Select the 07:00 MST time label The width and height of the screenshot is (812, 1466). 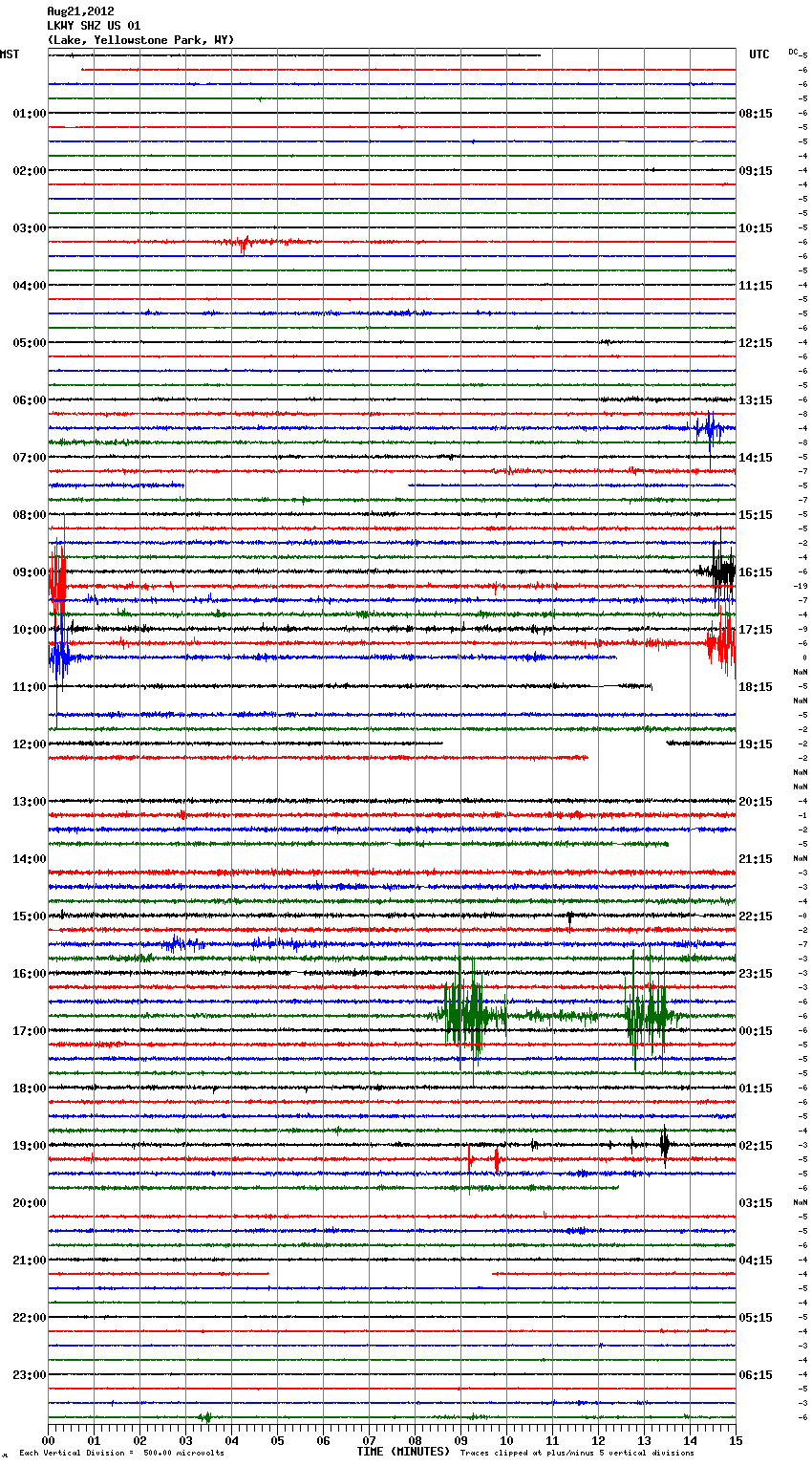29,458
